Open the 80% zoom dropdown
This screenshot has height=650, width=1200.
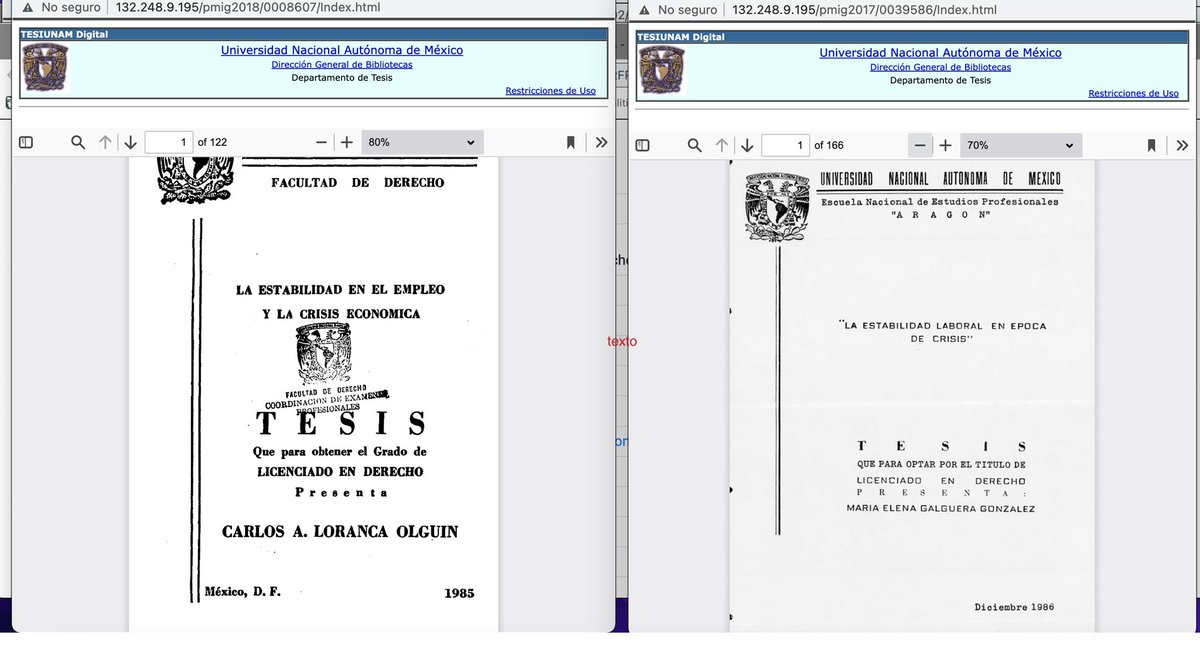pos(422,142)
